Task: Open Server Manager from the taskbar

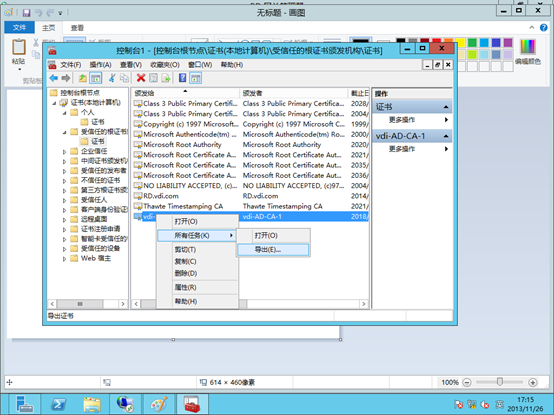Action: pos(24,404)
